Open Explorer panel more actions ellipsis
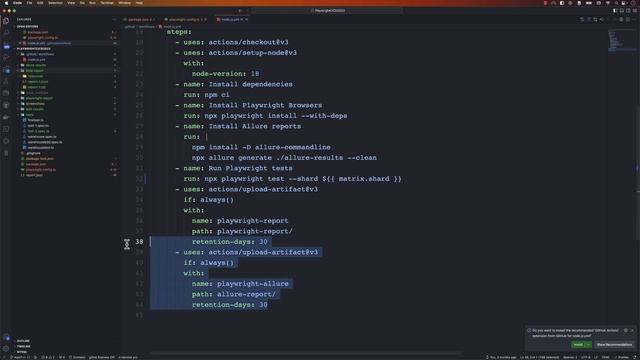 coord(114,19)
